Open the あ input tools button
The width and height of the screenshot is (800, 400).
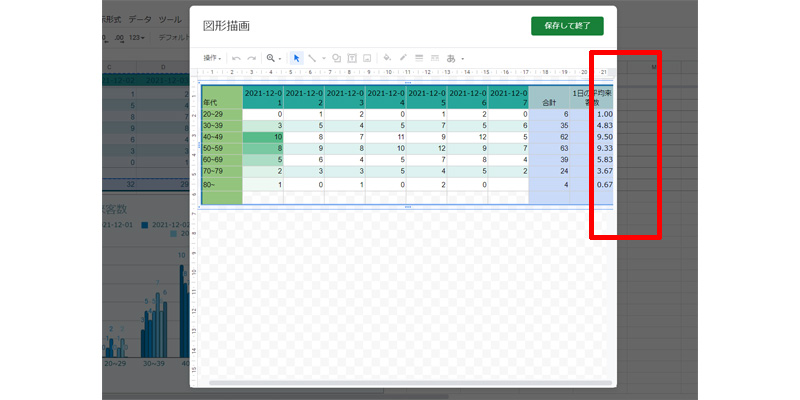click(x=451, y=59)
